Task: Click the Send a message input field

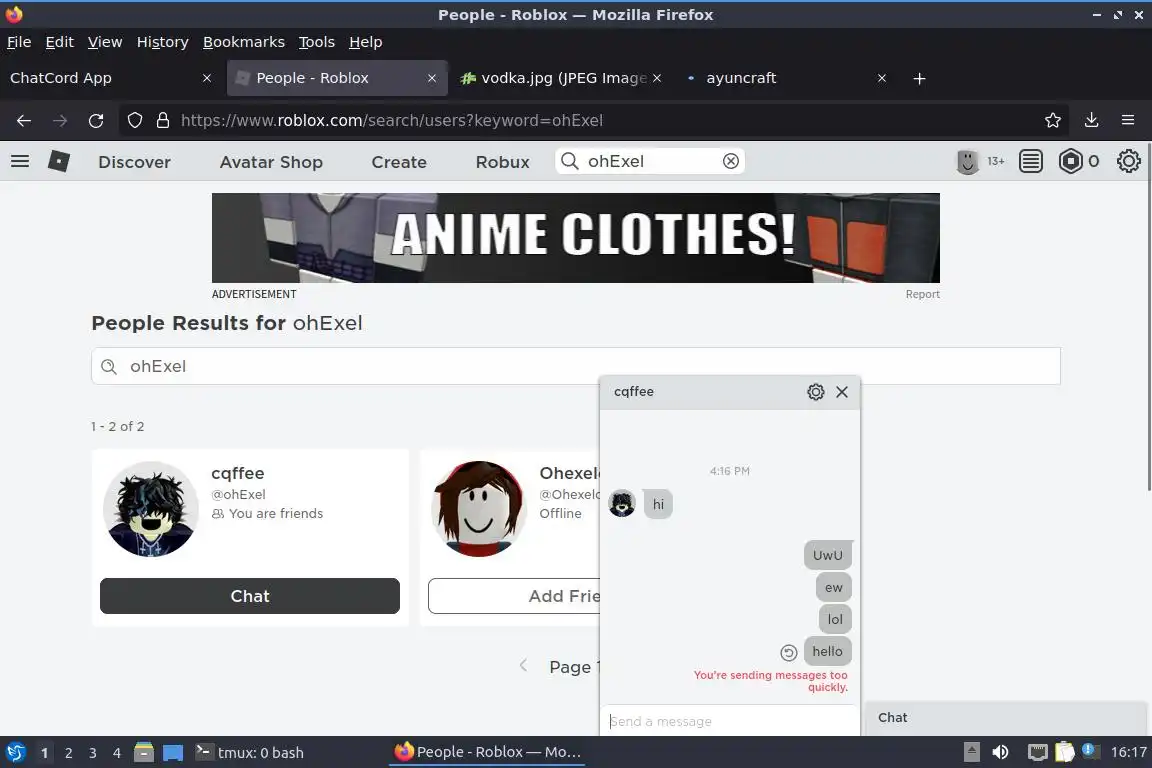Action: (x=730, y=721)
